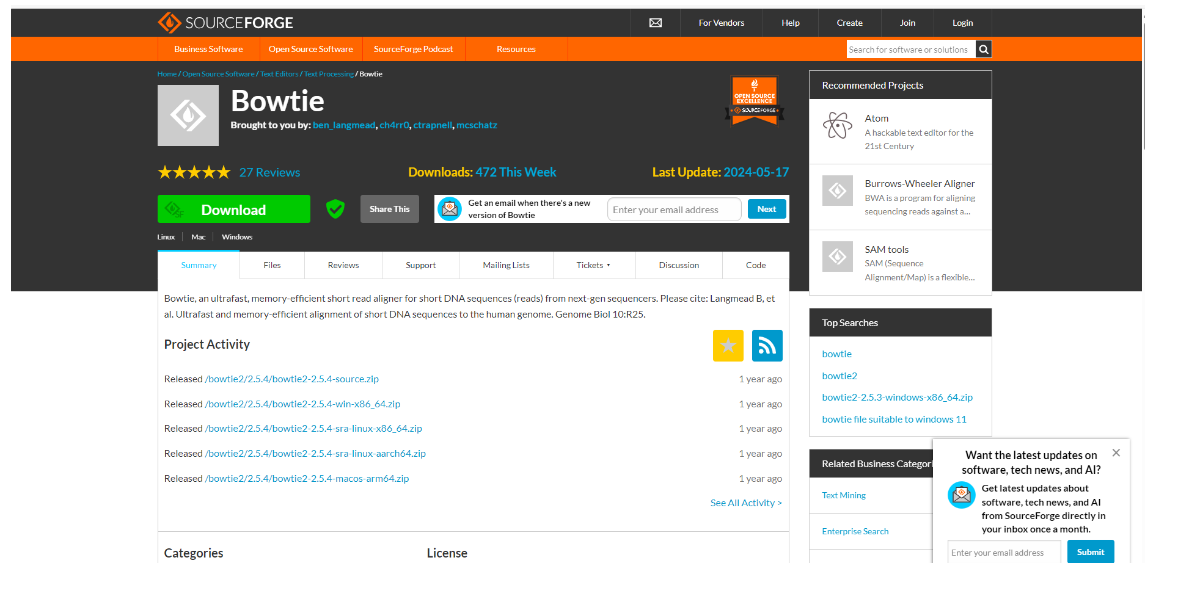Open Enterprise Search category link

coord(855,531)
